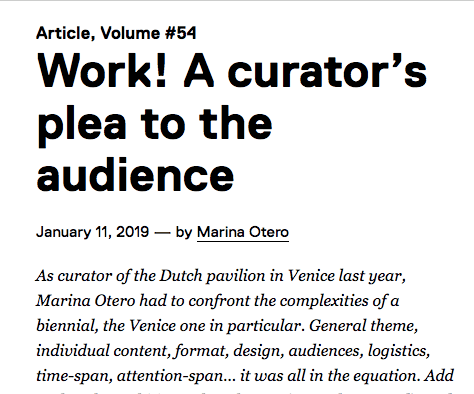This screenshot has width=474, height=394.
Task: Click the "Volume #54" text in header
Action: click(x=148, y=33)
